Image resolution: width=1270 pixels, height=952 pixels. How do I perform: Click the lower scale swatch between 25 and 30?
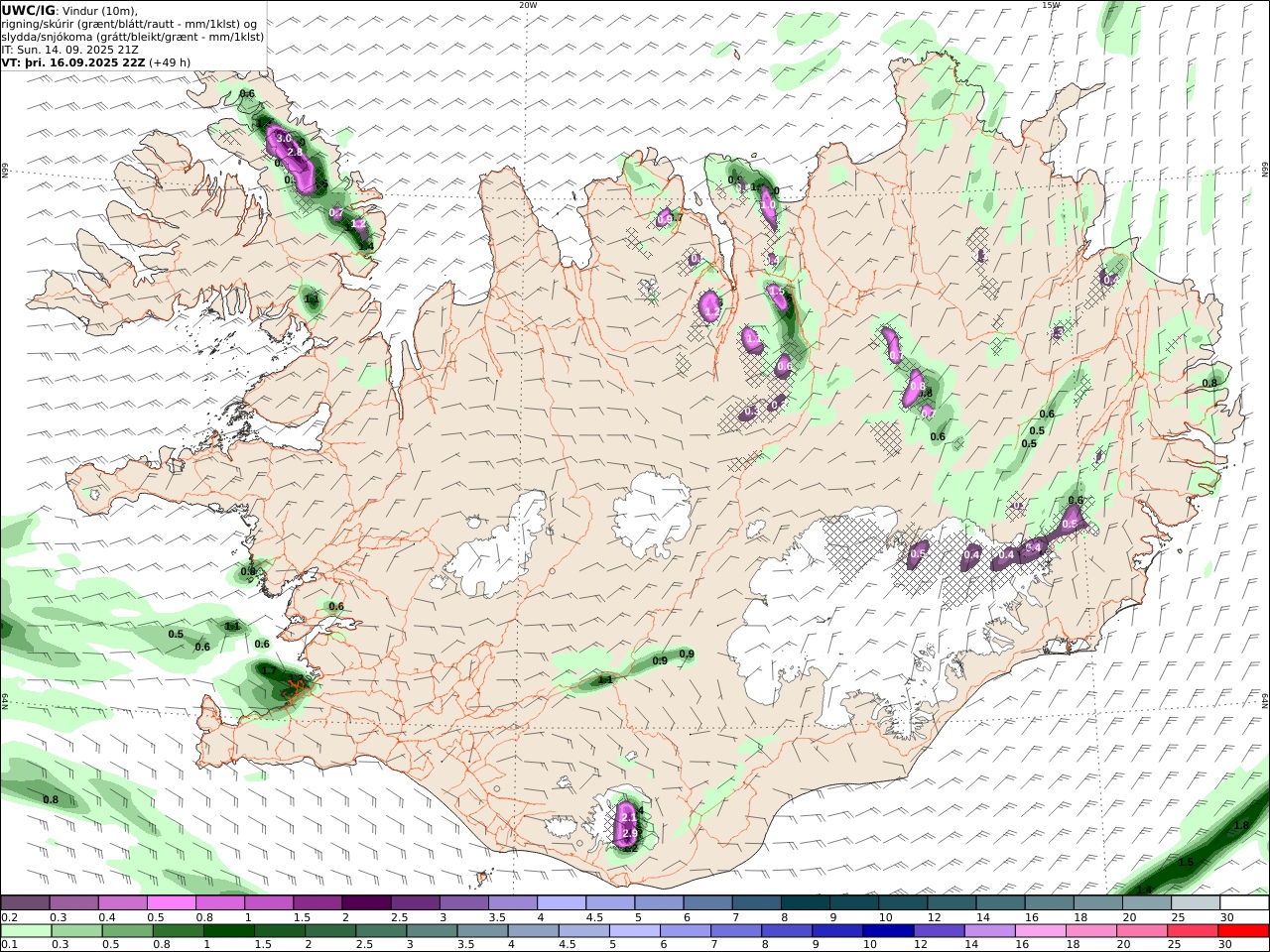click(1193, 931)
